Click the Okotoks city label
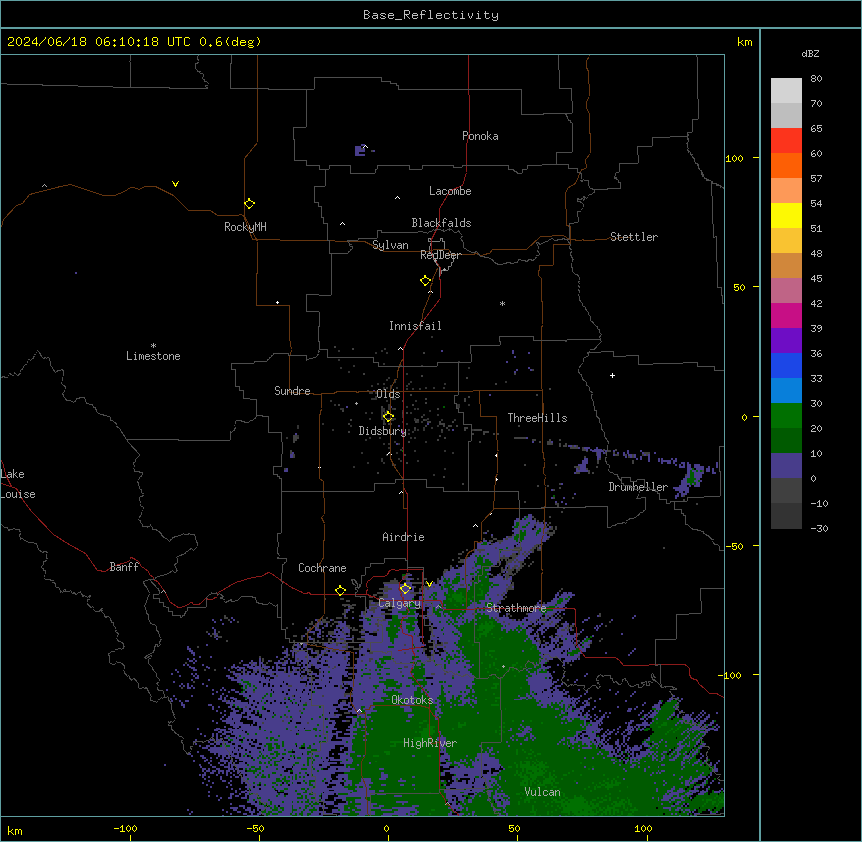 coord(412,700)
